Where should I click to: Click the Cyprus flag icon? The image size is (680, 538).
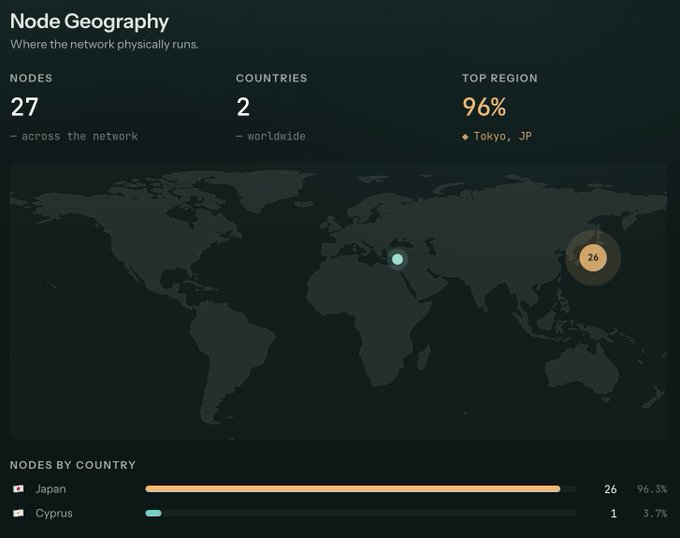(x=18, y=513)
